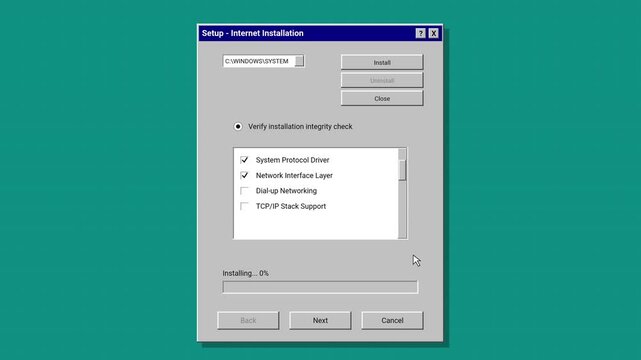This screenshot has width=641, height=360.
Task: Open the help question mark in title bar
Action: (420, 33)
